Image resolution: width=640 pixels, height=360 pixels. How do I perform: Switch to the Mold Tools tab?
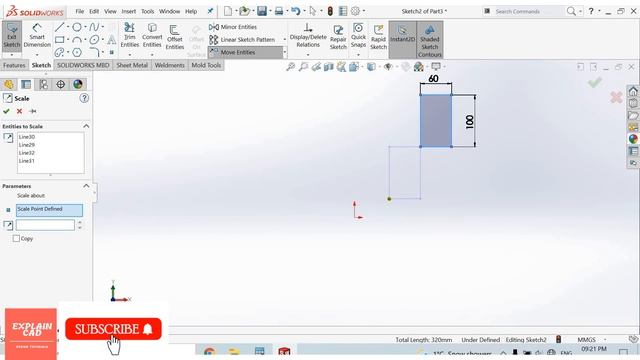pyautogui.click(x=206, y=65)
